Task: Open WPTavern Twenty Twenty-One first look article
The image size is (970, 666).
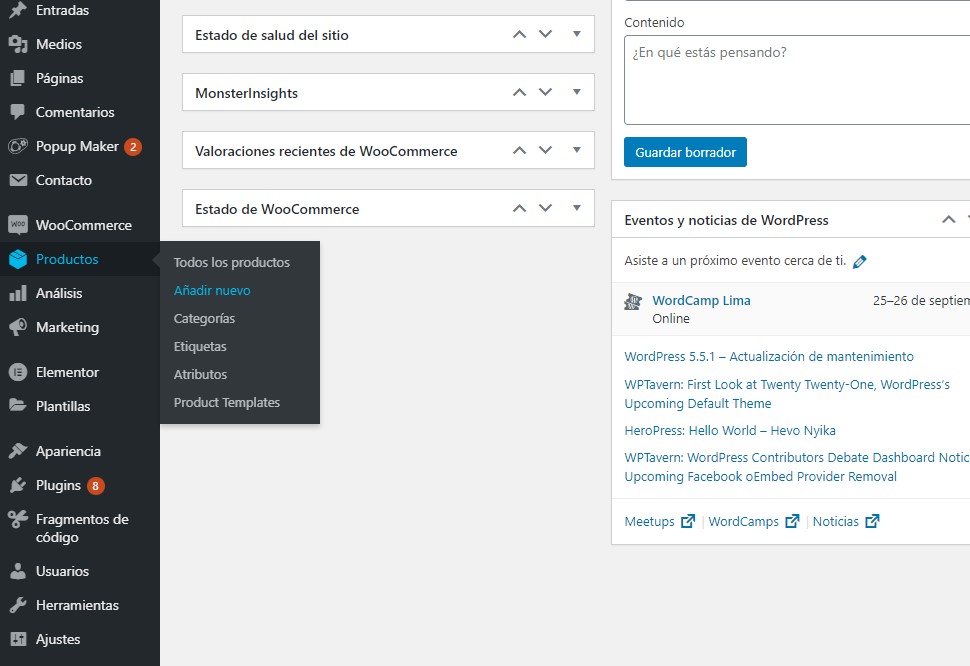Action: 786,394
